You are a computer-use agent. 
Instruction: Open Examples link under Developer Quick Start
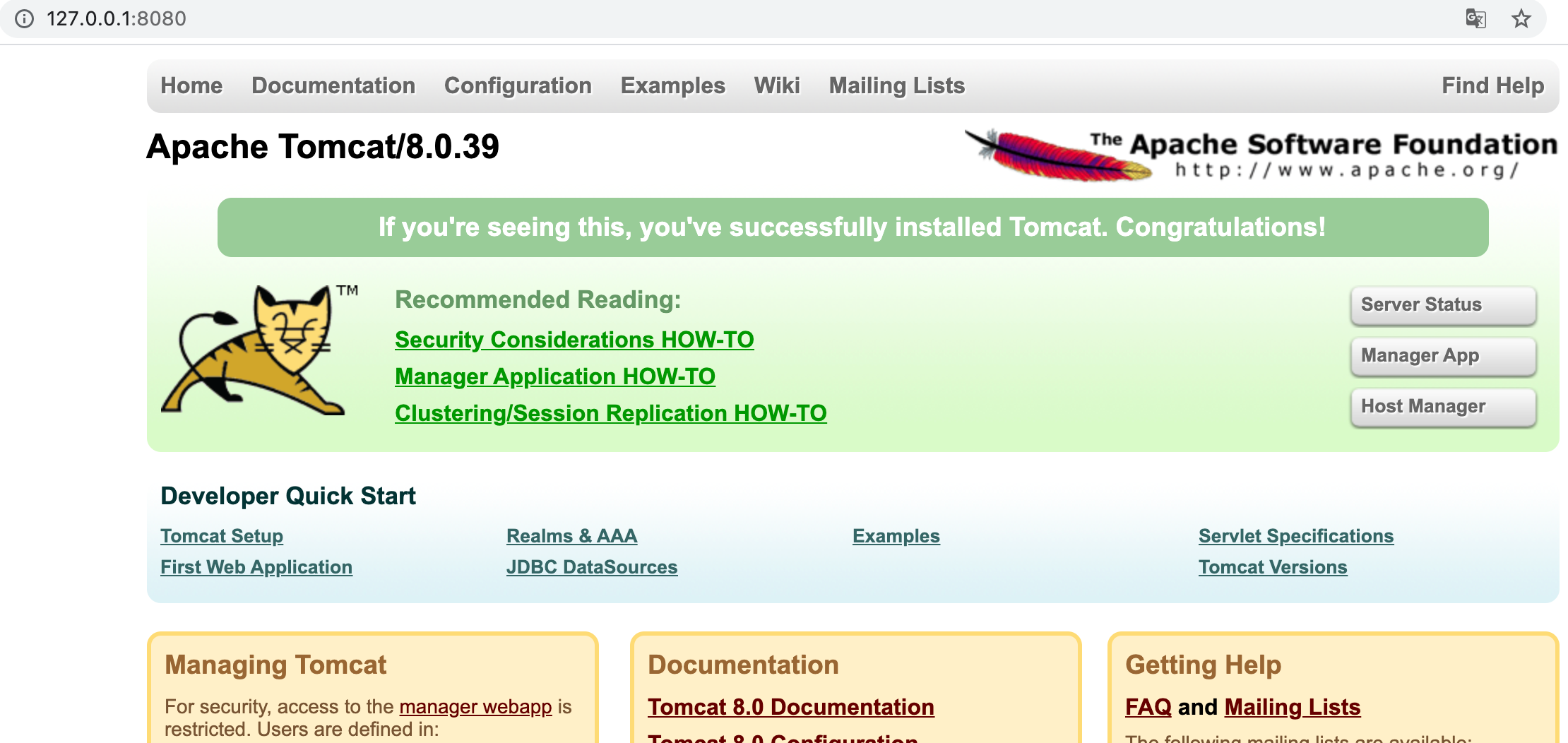pos(896,536)
